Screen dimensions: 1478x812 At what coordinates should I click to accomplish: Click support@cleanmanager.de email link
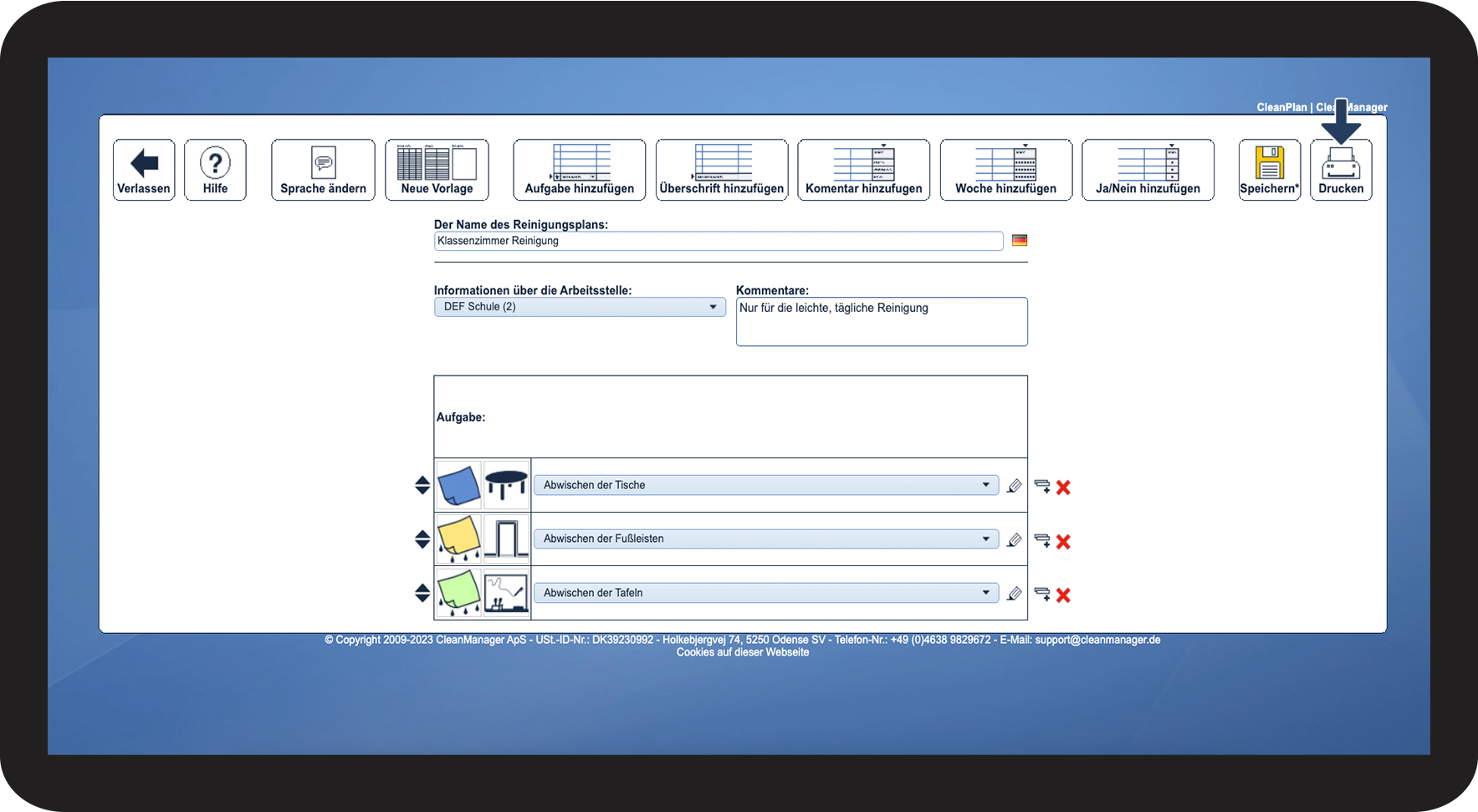pos(1097,640)
